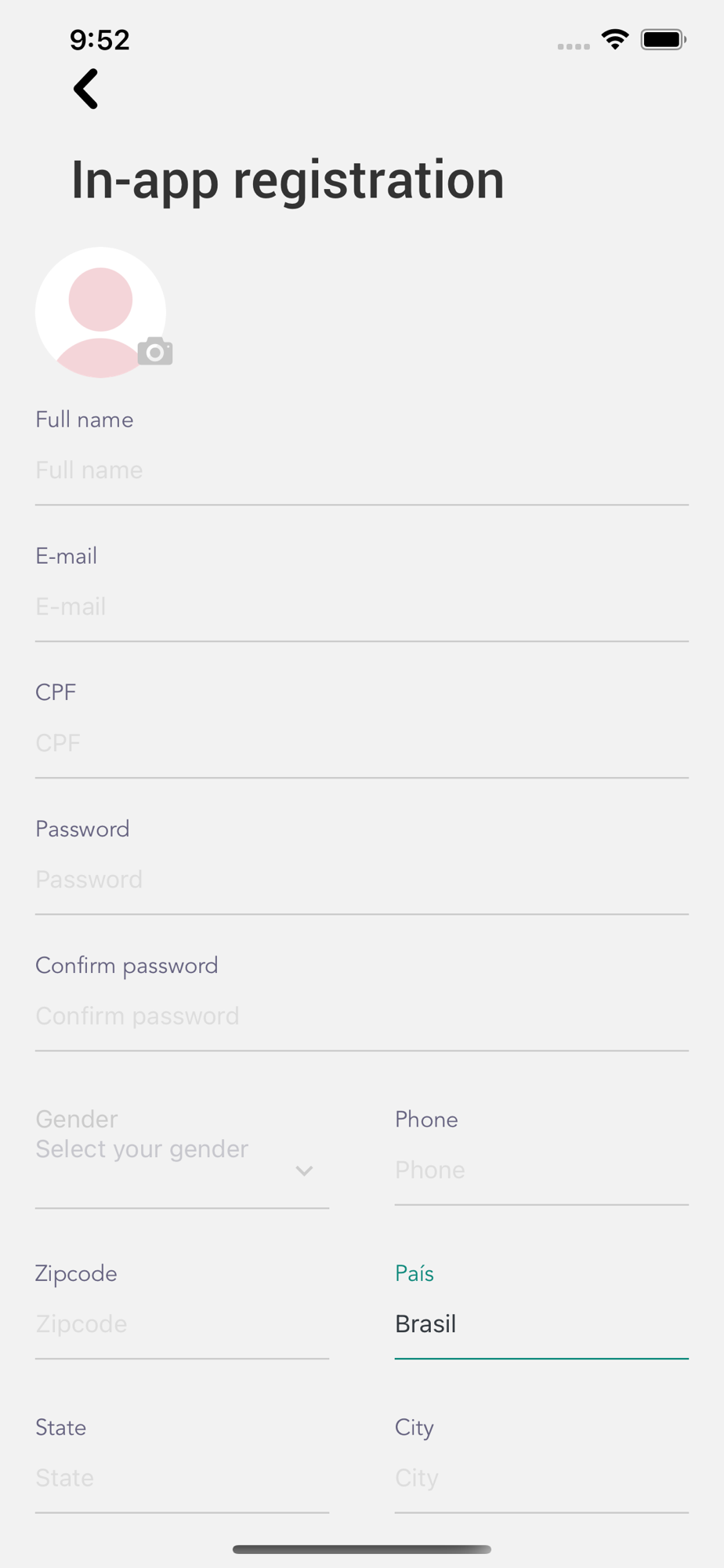
Task: Tap the camera icon on avatar
Action: (x=155, y=352)
